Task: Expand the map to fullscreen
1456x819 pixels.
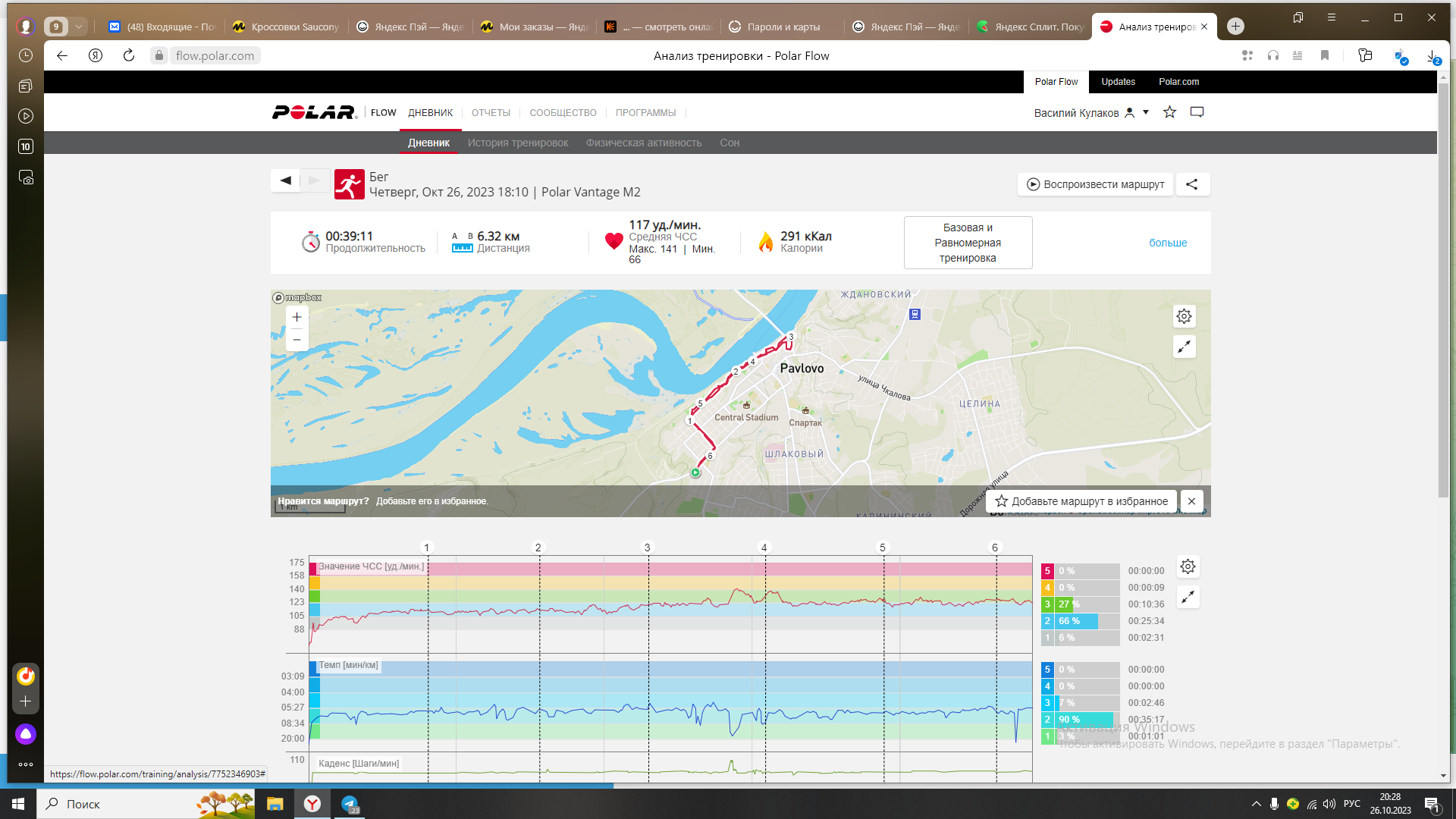Action: 1185,347
